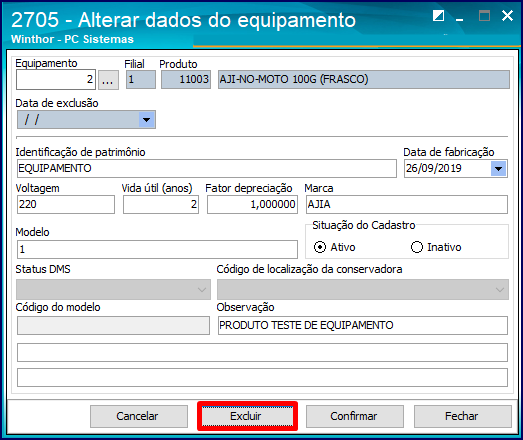Viewport: 523px width, 440px height.
Task: Close the window with X icon
Action: (x=507, y=15)
